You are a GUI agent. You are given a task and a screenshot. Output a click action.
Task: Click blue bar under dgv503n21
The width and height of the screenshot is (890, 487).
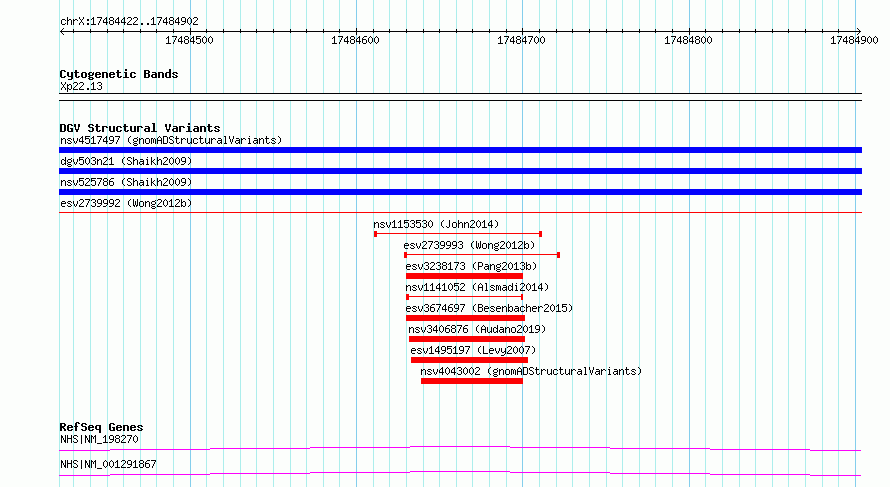[x=460, y=171]
